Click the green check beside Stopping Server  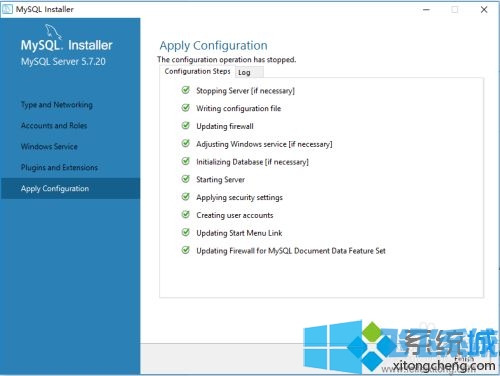tap(186, 90)
